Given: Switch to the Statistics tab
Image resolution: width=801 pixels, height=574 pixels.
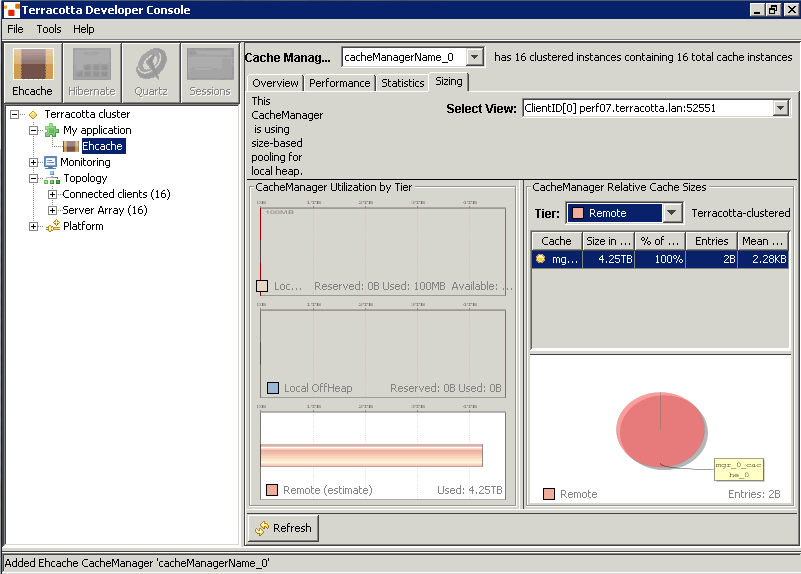Looking at the screenshot, I should point(403,83).
